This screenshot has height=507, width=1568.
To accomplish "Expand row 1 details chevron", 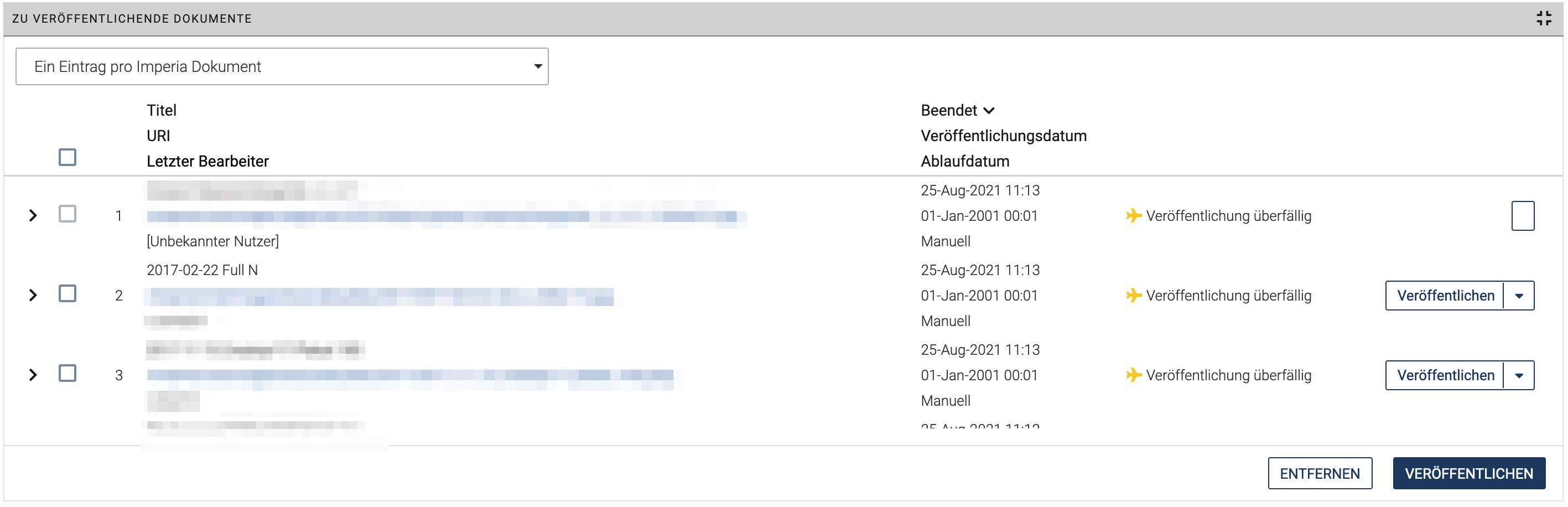I will click(x=33, y=215).
